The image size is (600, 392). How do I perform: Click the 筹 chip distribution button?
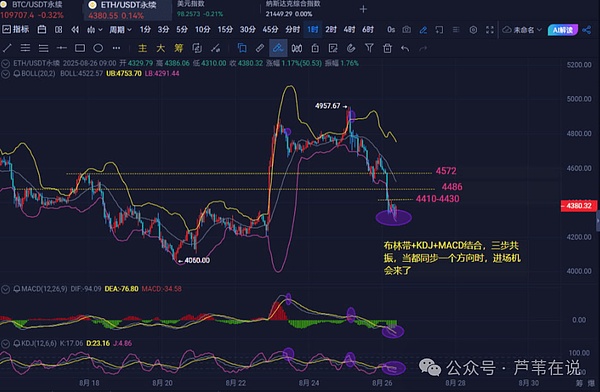179,48
